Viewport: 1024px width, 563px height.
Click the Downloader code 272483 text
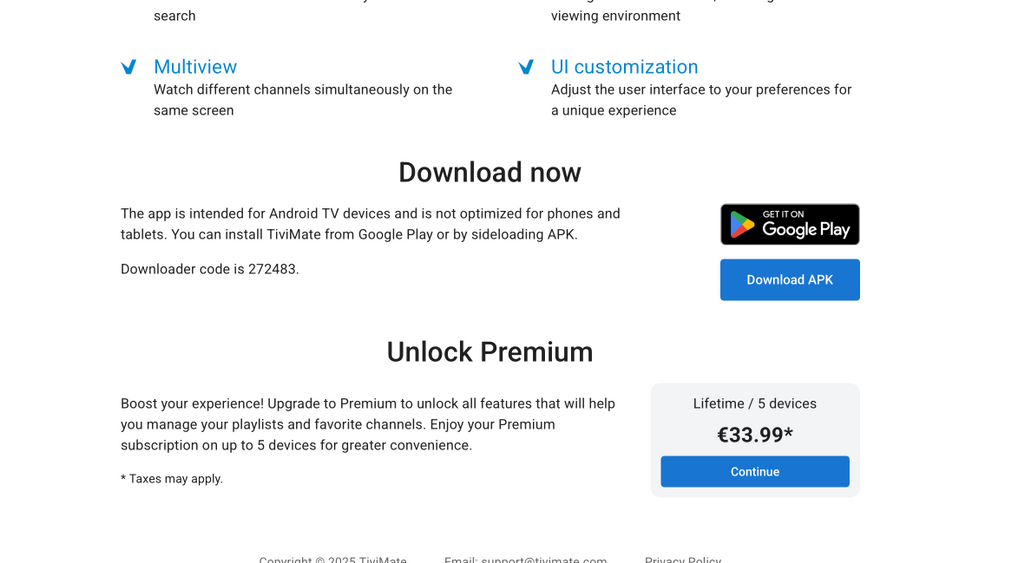(210, 269)
